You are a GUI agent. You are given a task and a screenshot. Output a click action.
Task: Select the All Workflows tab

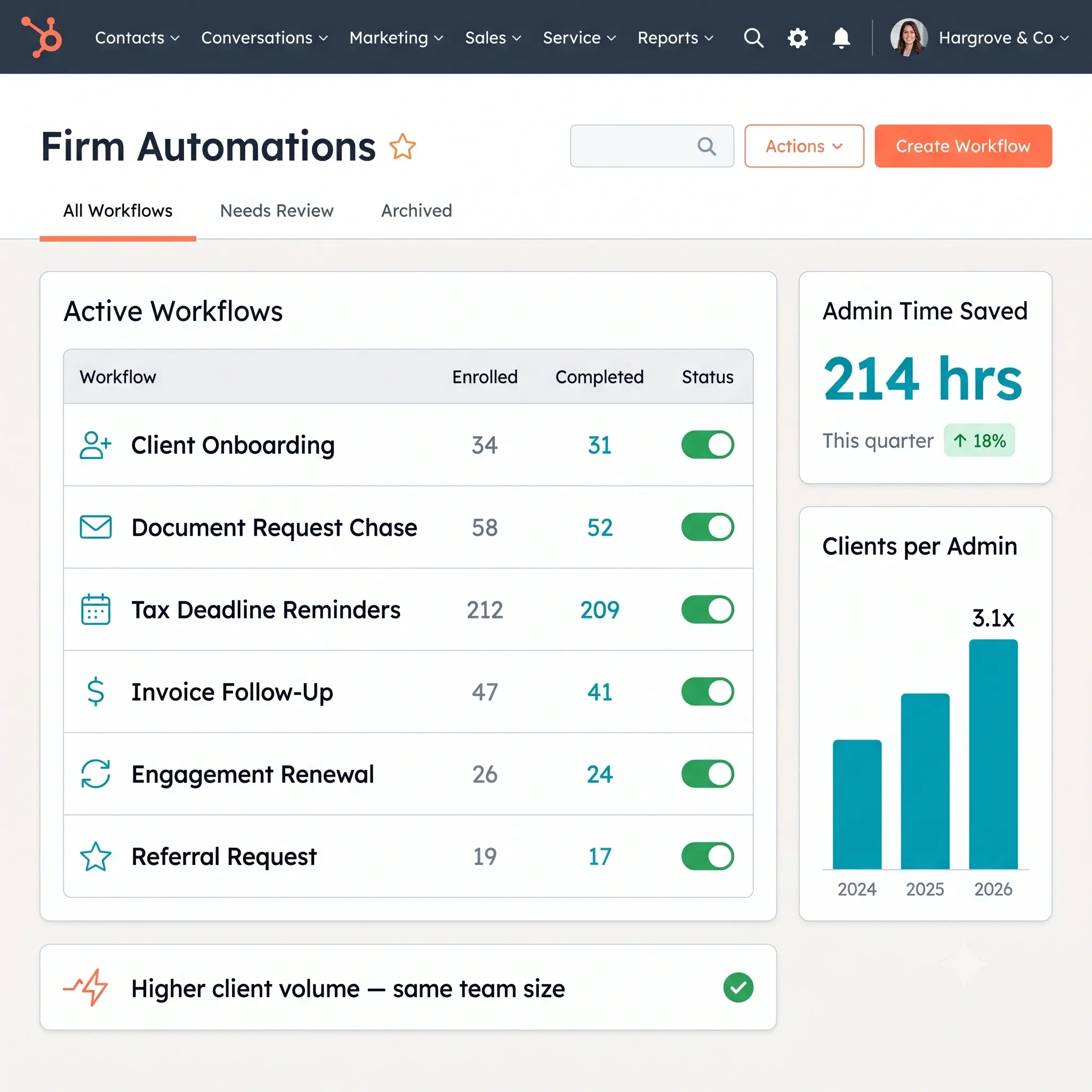(117, 211)
